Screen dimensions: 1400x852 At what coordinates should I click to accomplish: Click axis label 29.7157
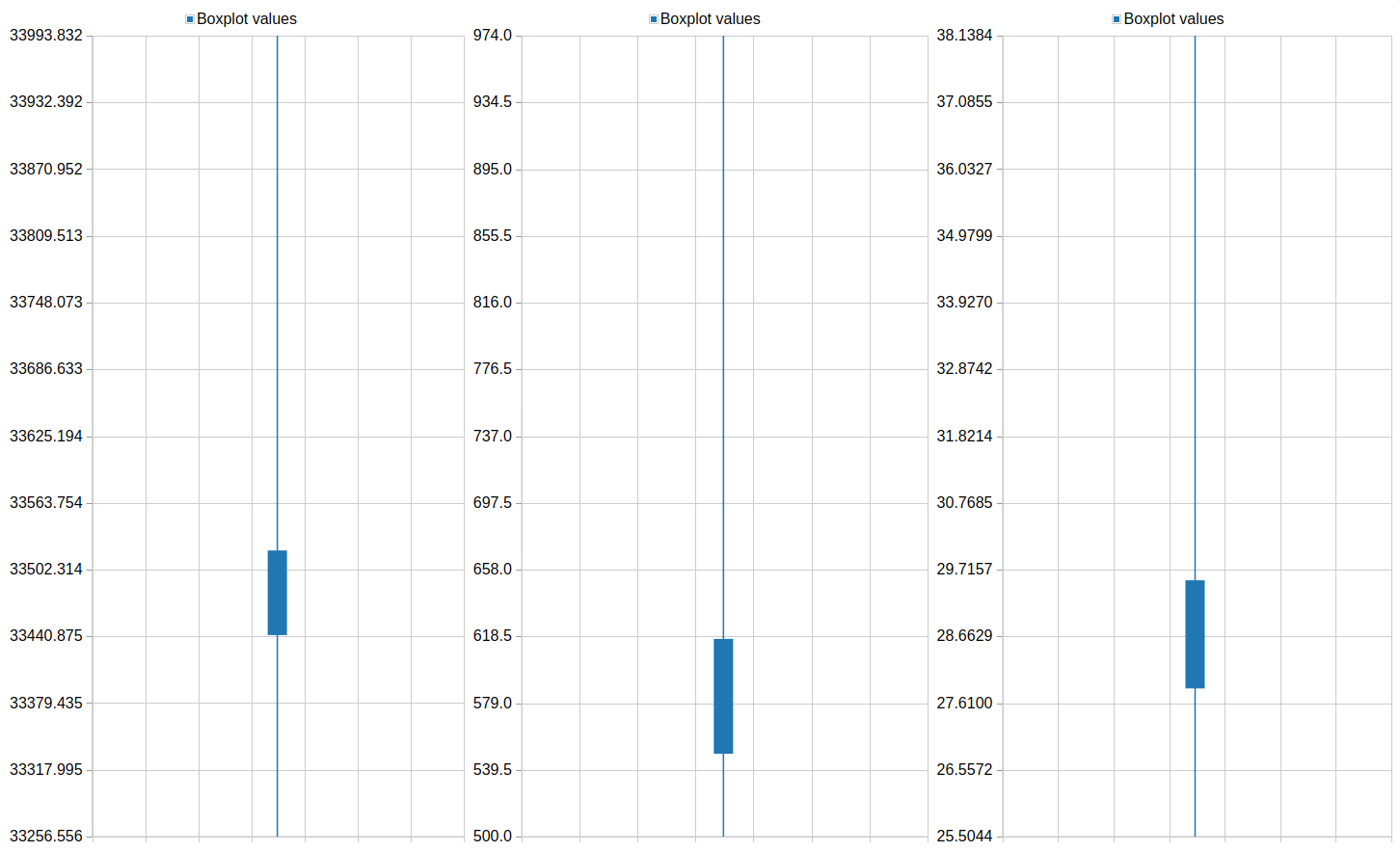tap(964, 570)
